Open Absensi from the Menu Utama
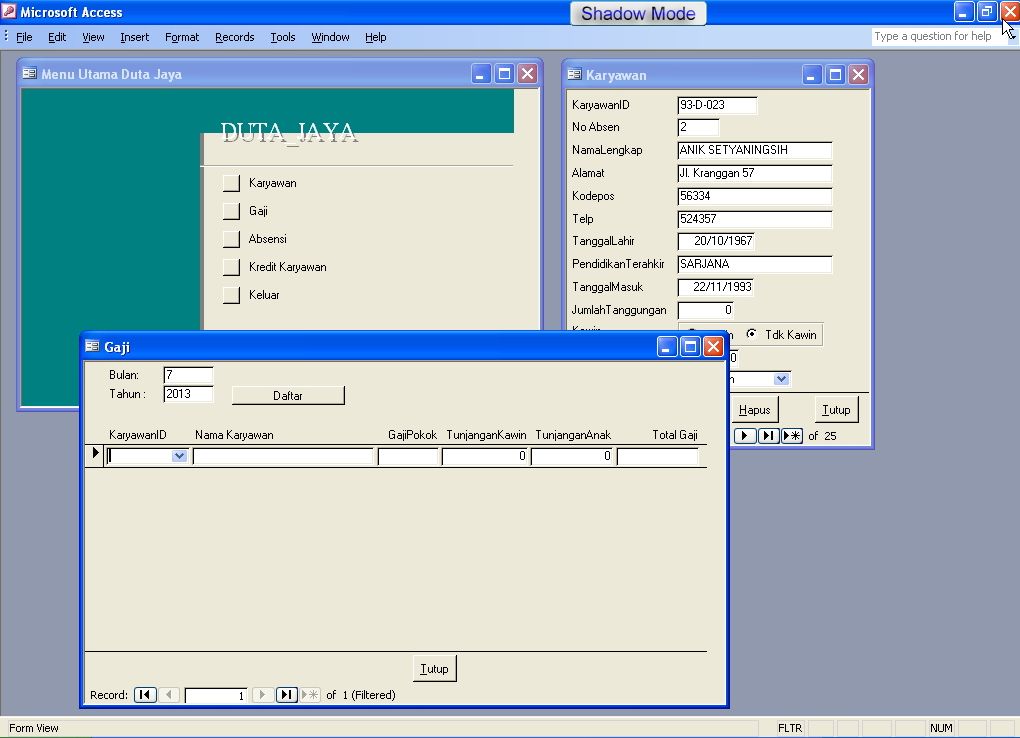Image resolution: width=1020 pixels, height=738 pixels. (x=231, y=239)
